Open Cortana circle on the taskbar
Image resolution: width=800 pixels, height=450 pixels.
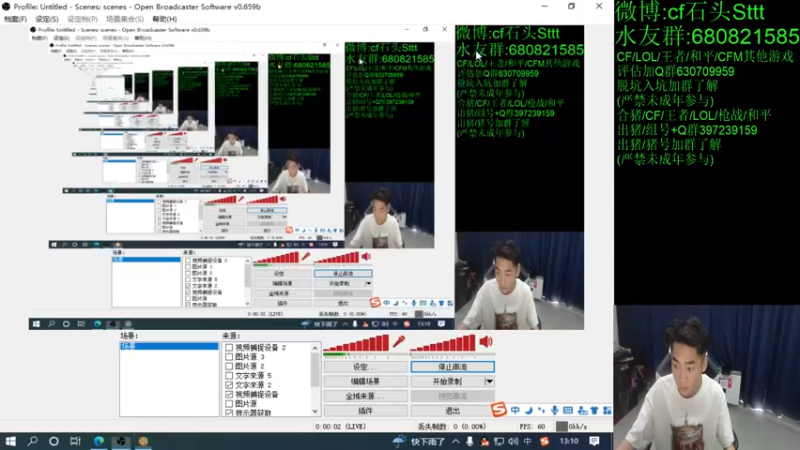click(x=54, y=441)
